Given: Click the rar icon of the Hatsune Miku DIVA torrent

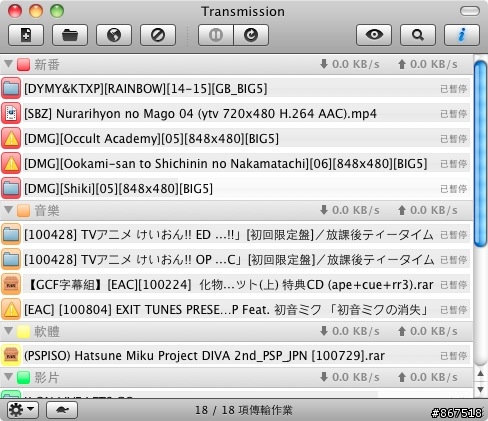Looking at the screenshot, I should click(x=11, y=355).
